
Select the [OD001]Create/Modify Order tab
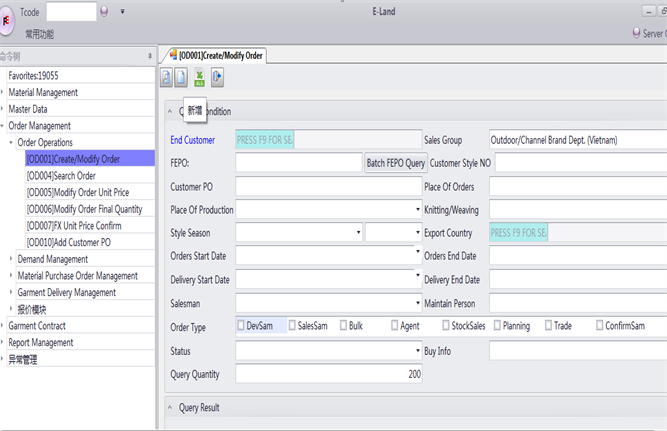point(219,55)
